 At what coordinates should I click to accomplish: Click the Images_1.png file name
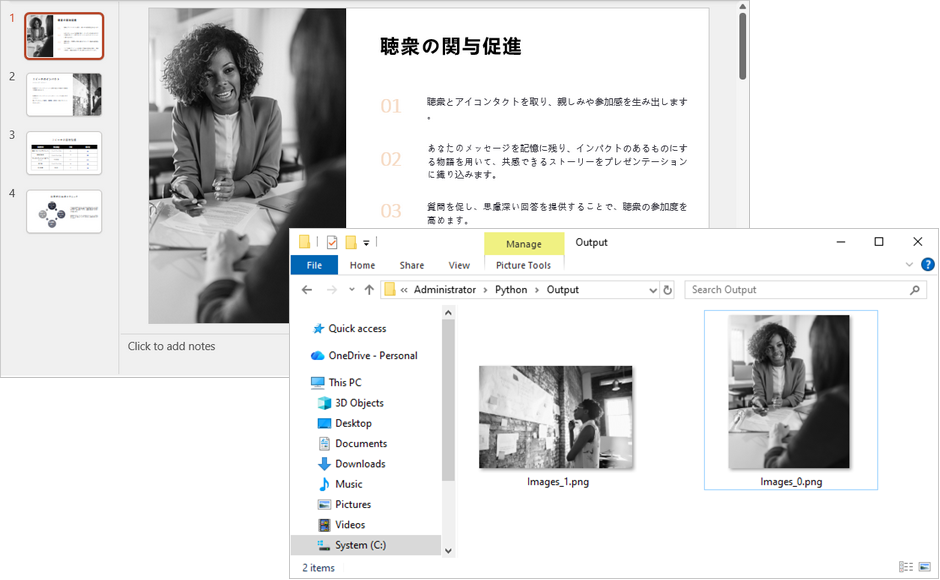pos(558,482)
